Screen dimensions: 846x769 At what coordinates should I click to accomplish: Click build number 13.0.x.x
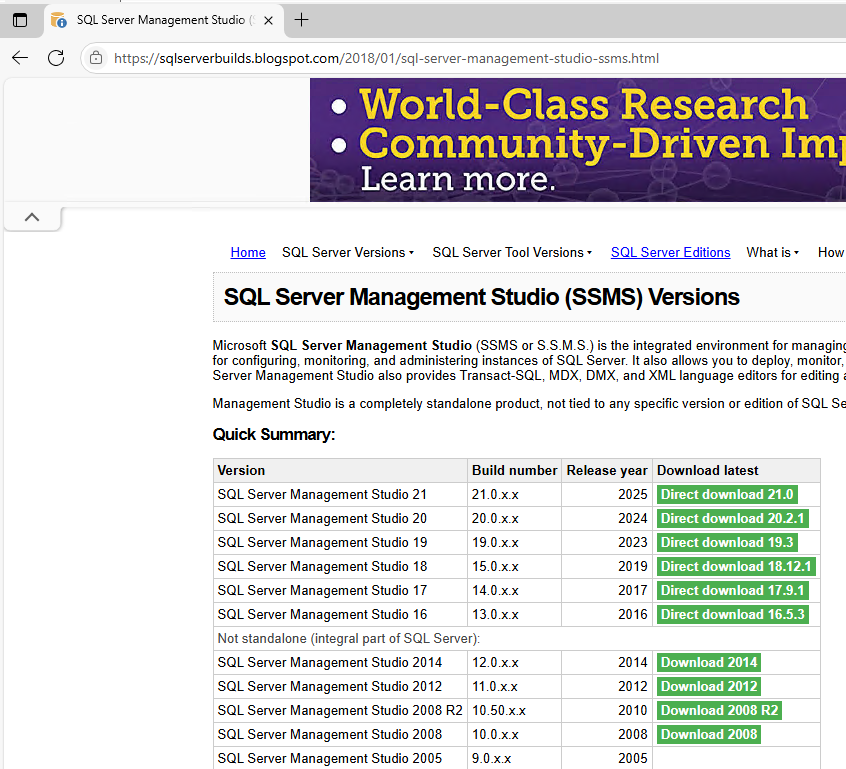(514, 615)
